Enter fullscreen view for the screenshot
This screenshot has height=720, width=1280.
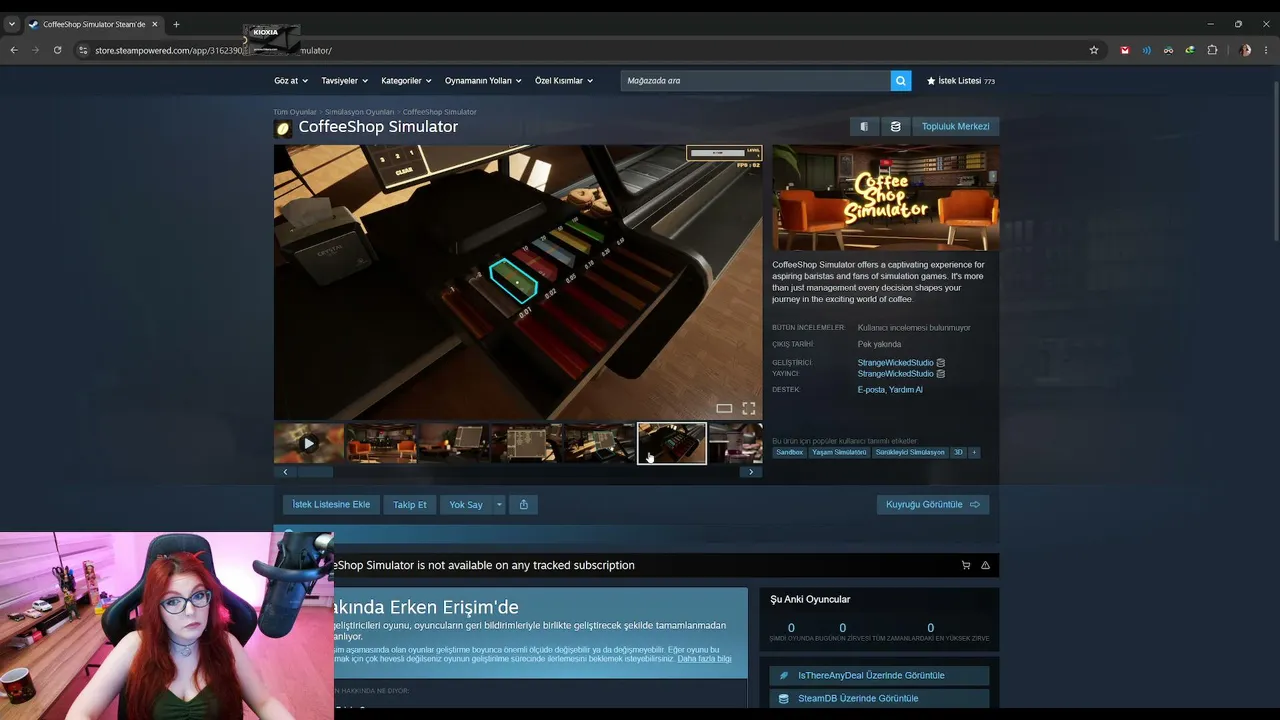(x=748, y=408)
